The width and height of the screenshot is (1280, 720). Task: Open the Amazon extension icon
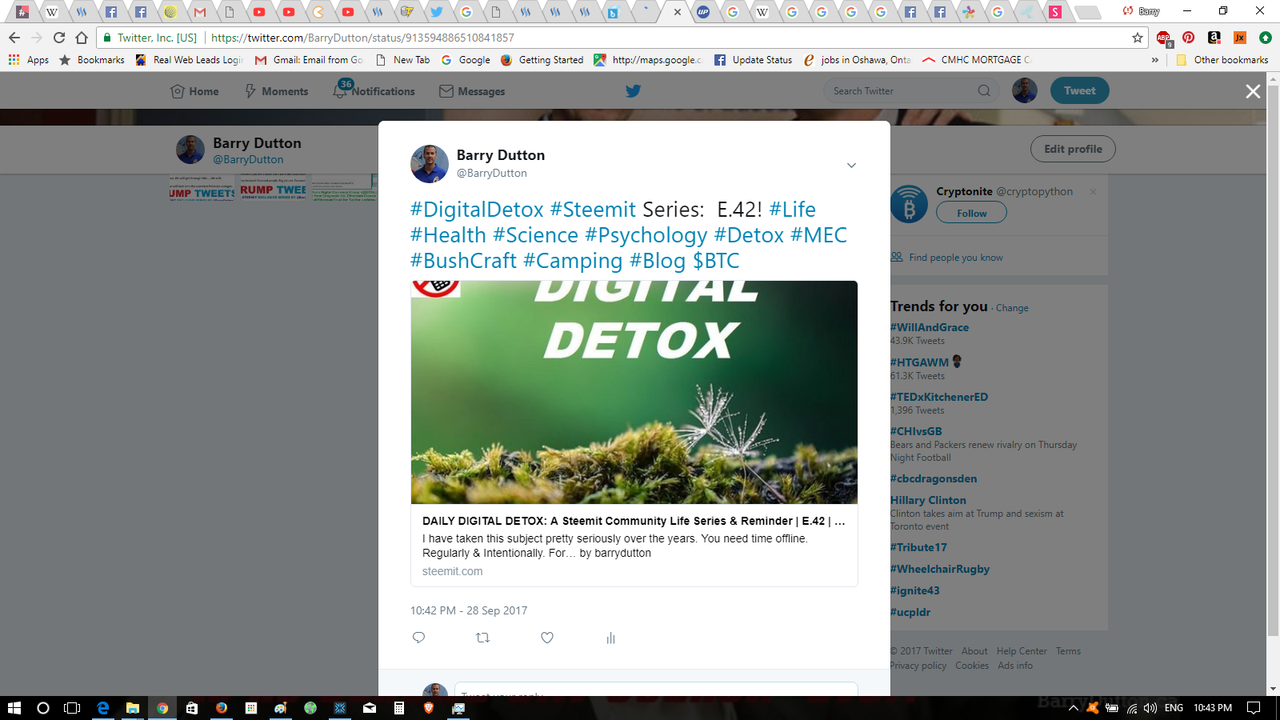(1214, 38)
